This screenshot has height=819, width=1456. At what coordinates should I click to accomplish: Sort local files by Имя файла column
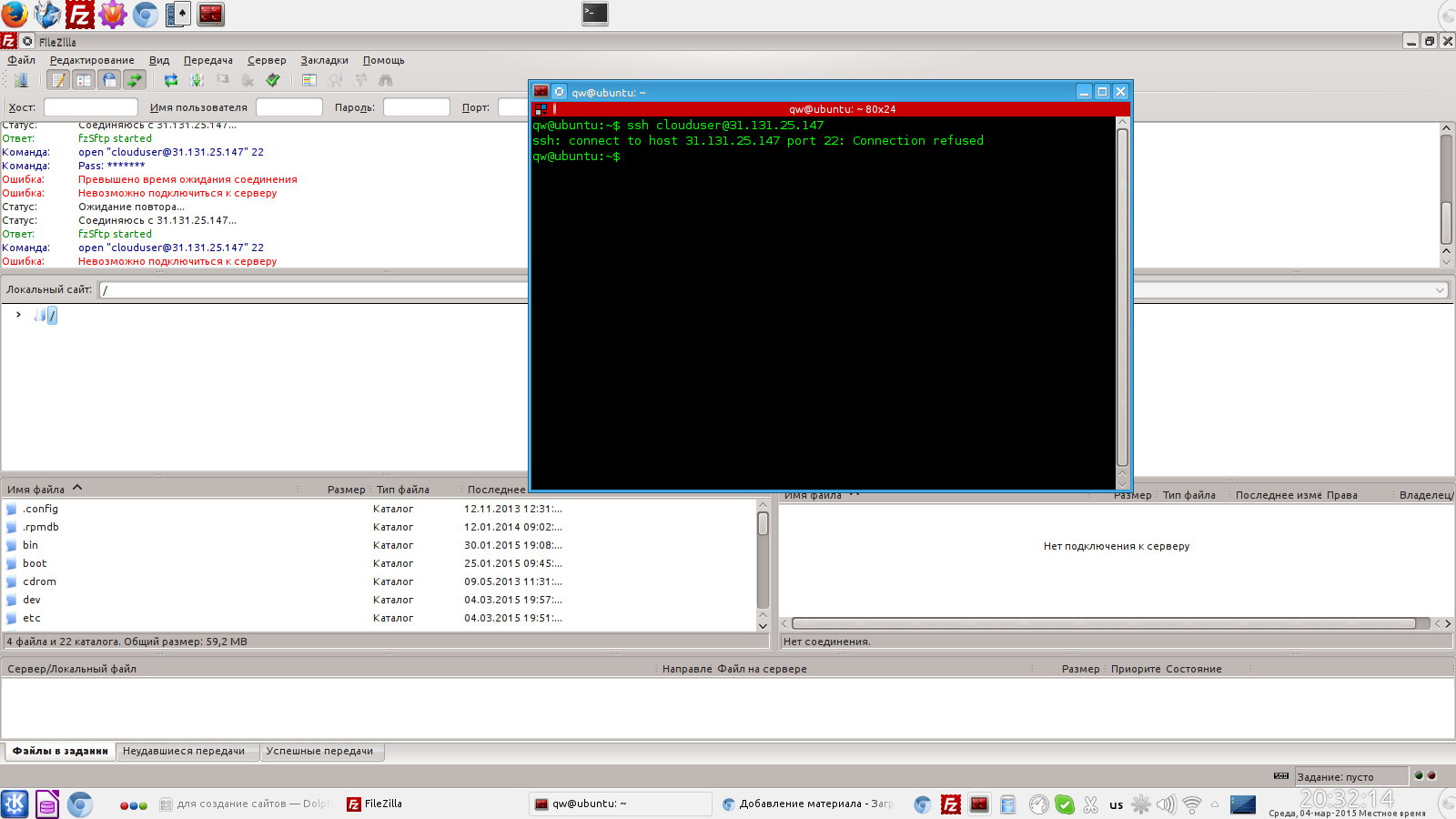(x=150, y=490)
